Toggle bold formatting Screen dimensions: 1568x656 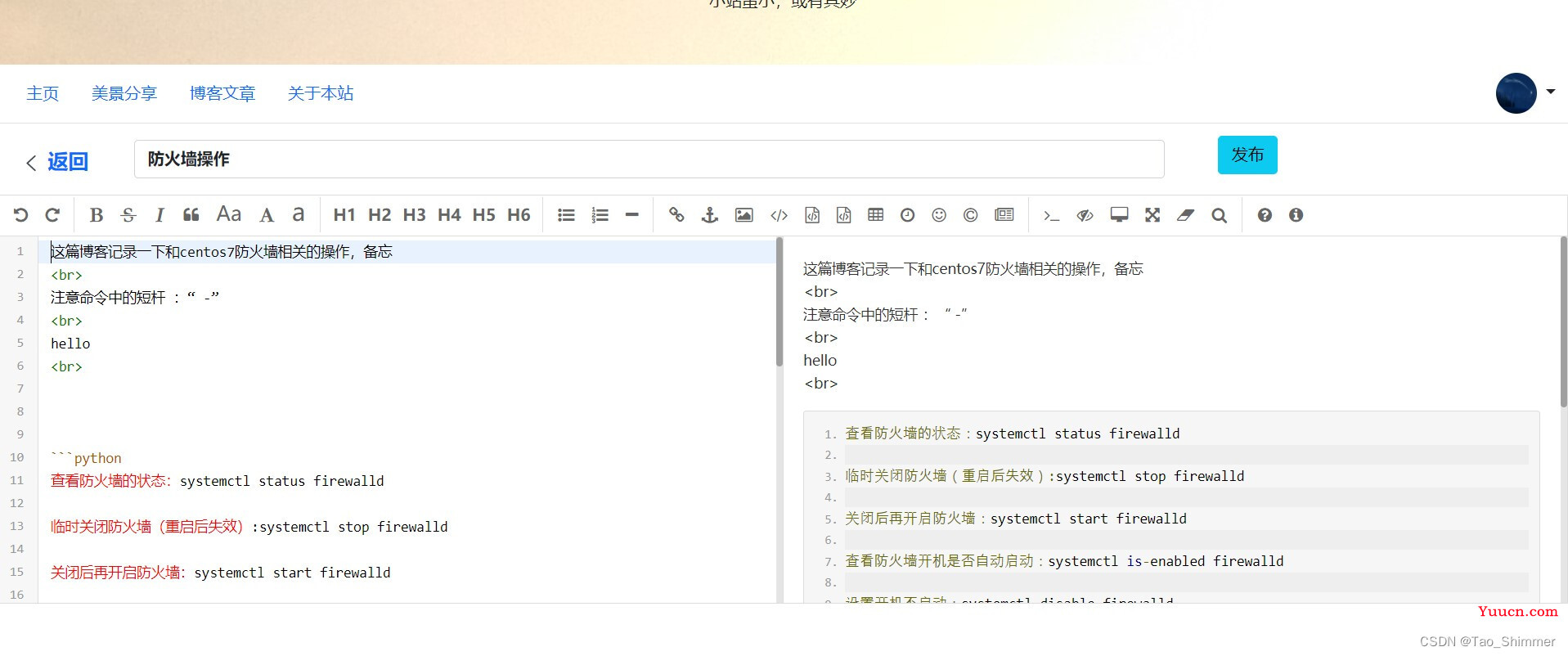tap(96, 215)
